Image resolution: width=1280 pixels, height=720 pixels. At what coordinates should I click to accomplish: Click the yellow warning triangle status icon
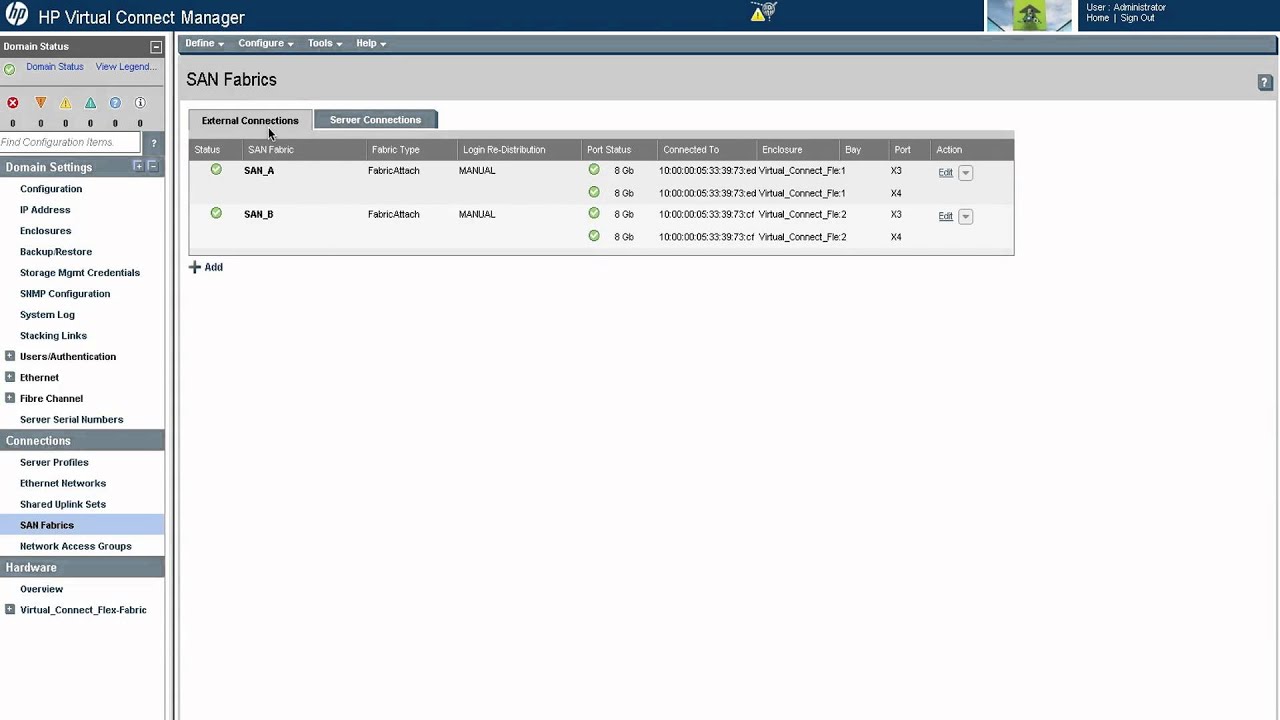click(x=65, y=103)
